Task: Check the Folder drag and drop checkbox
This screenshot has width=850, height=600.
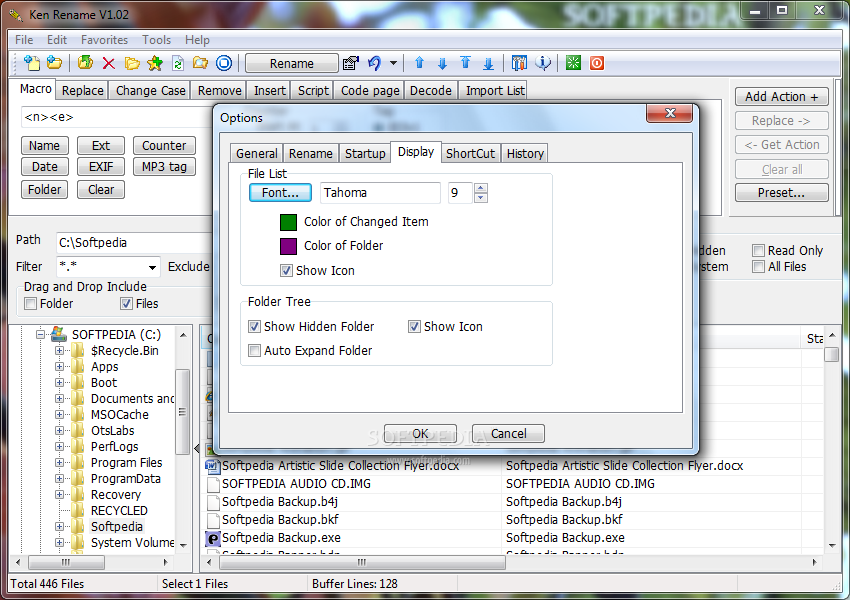Action: click(x=31, y=304)
